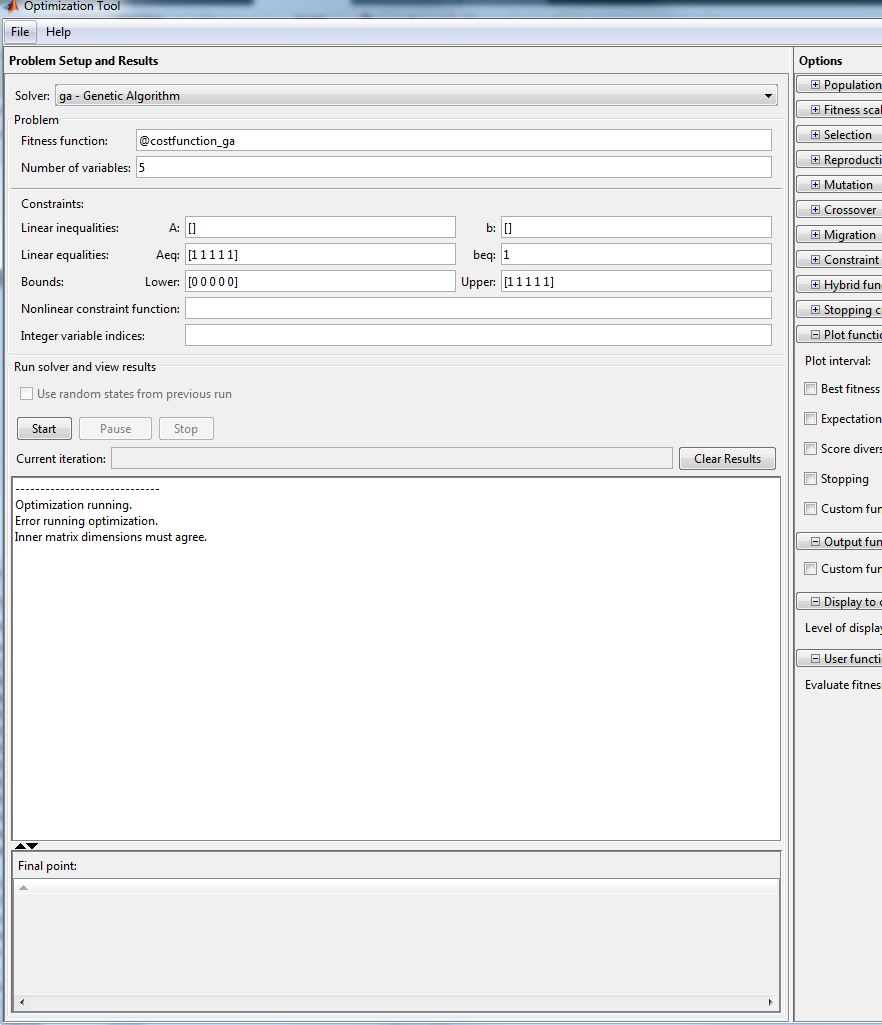
Task: Expand the Mutation options section
Action: click(816, 185)
